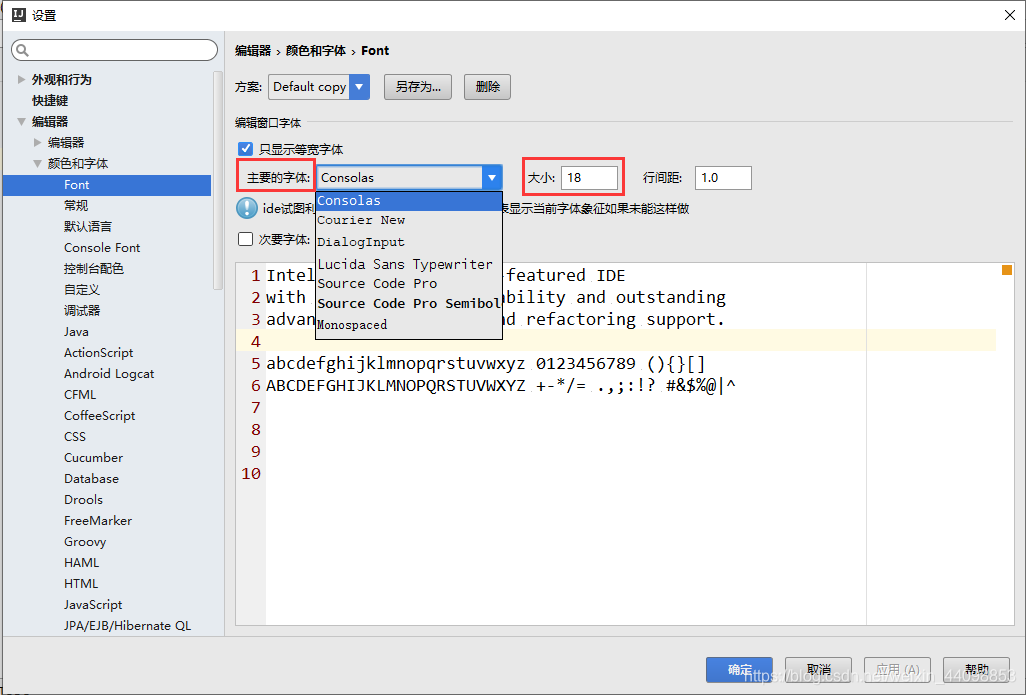Open 常规 under 颜色和字体
This screenshot has width=1026, height=695.
(x=76, y=205)
